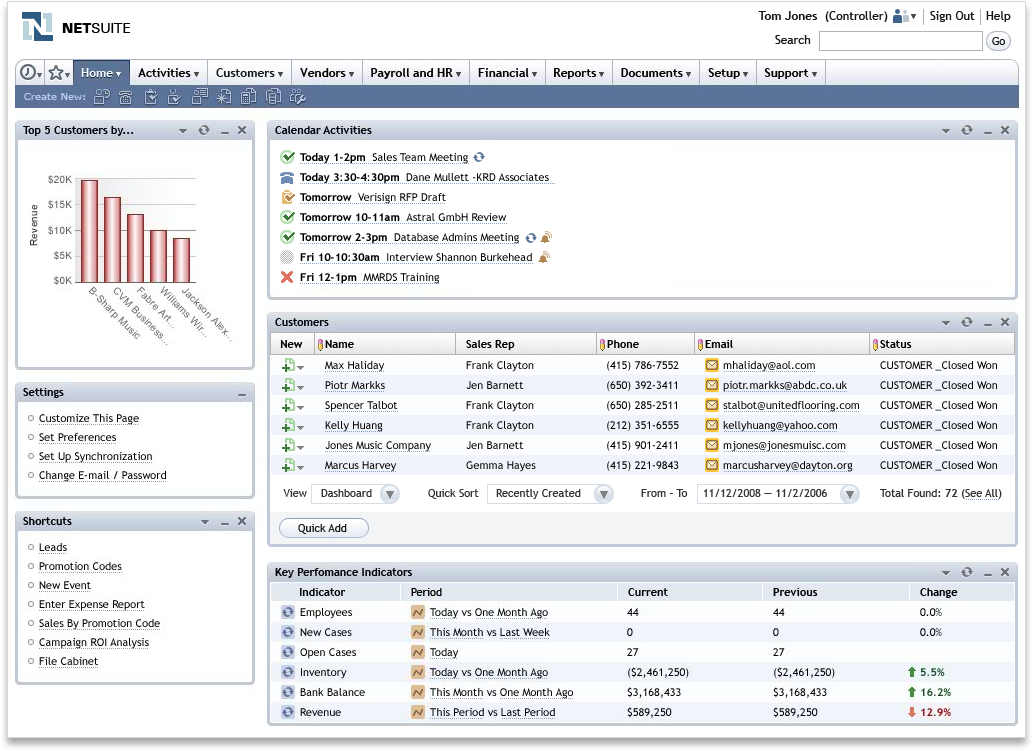
Task: Open the Help link
Action: 998,16
